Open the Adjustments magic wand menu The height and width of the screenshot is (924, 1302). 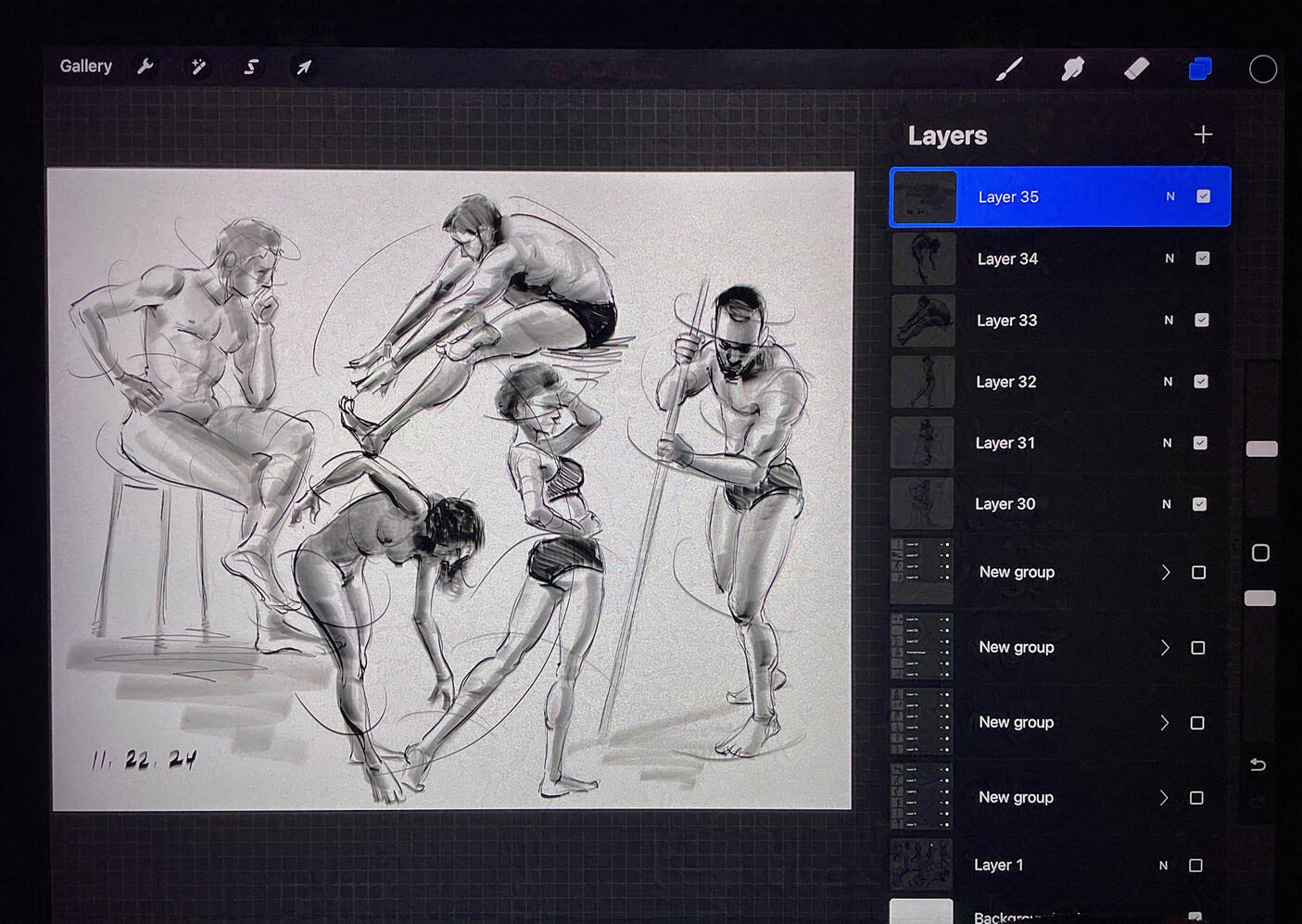198,67
